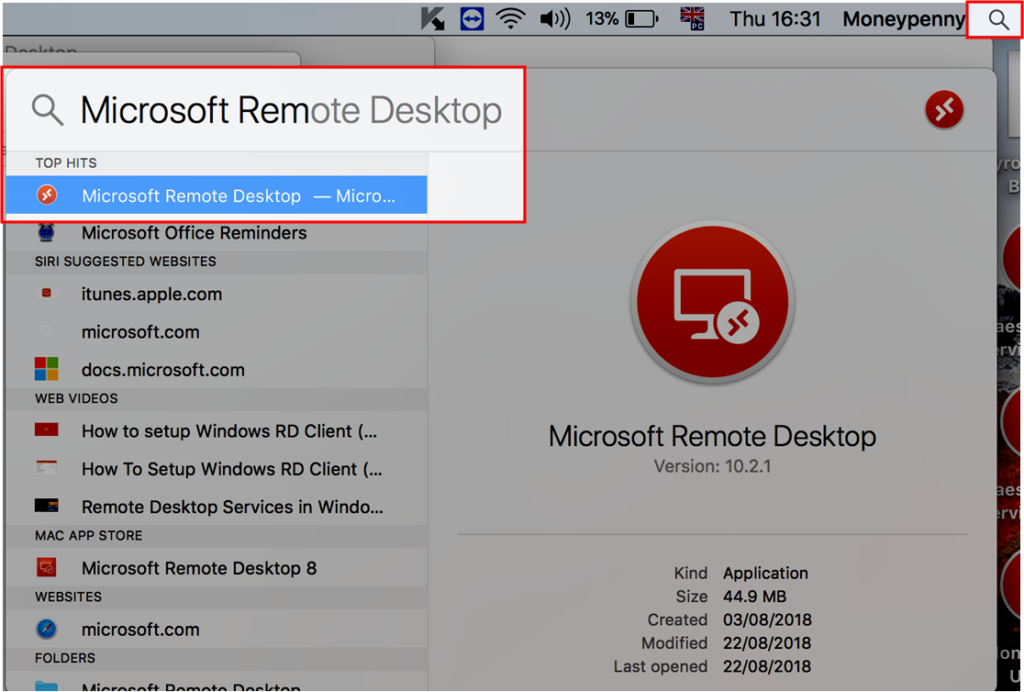Click the 'MAC APP STORE' section header
The width and height of the screenshot is (1024, 692).
click(x=89, y=536)
